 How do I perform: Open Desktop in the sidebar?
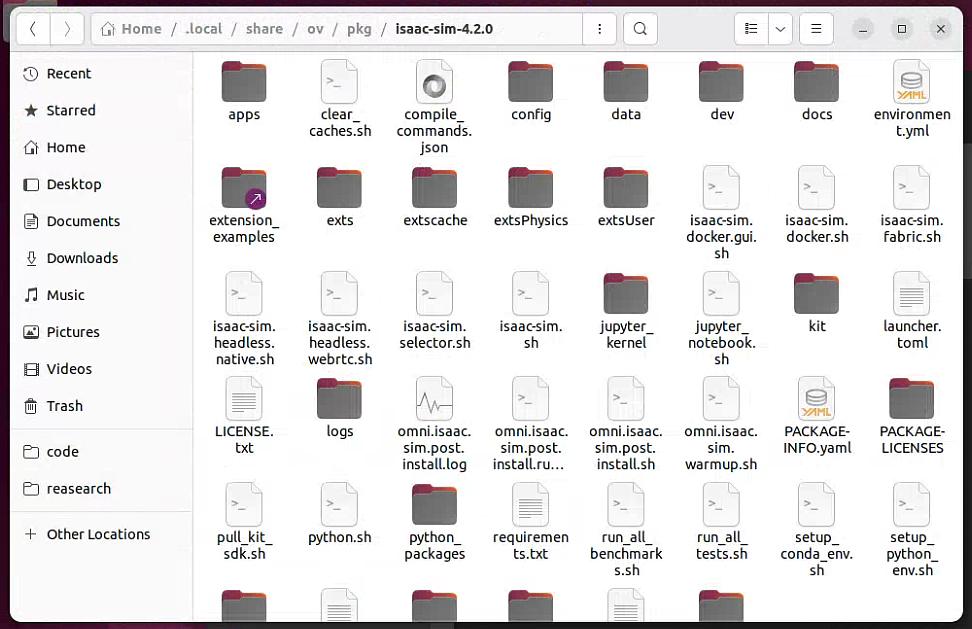[102, 184]
